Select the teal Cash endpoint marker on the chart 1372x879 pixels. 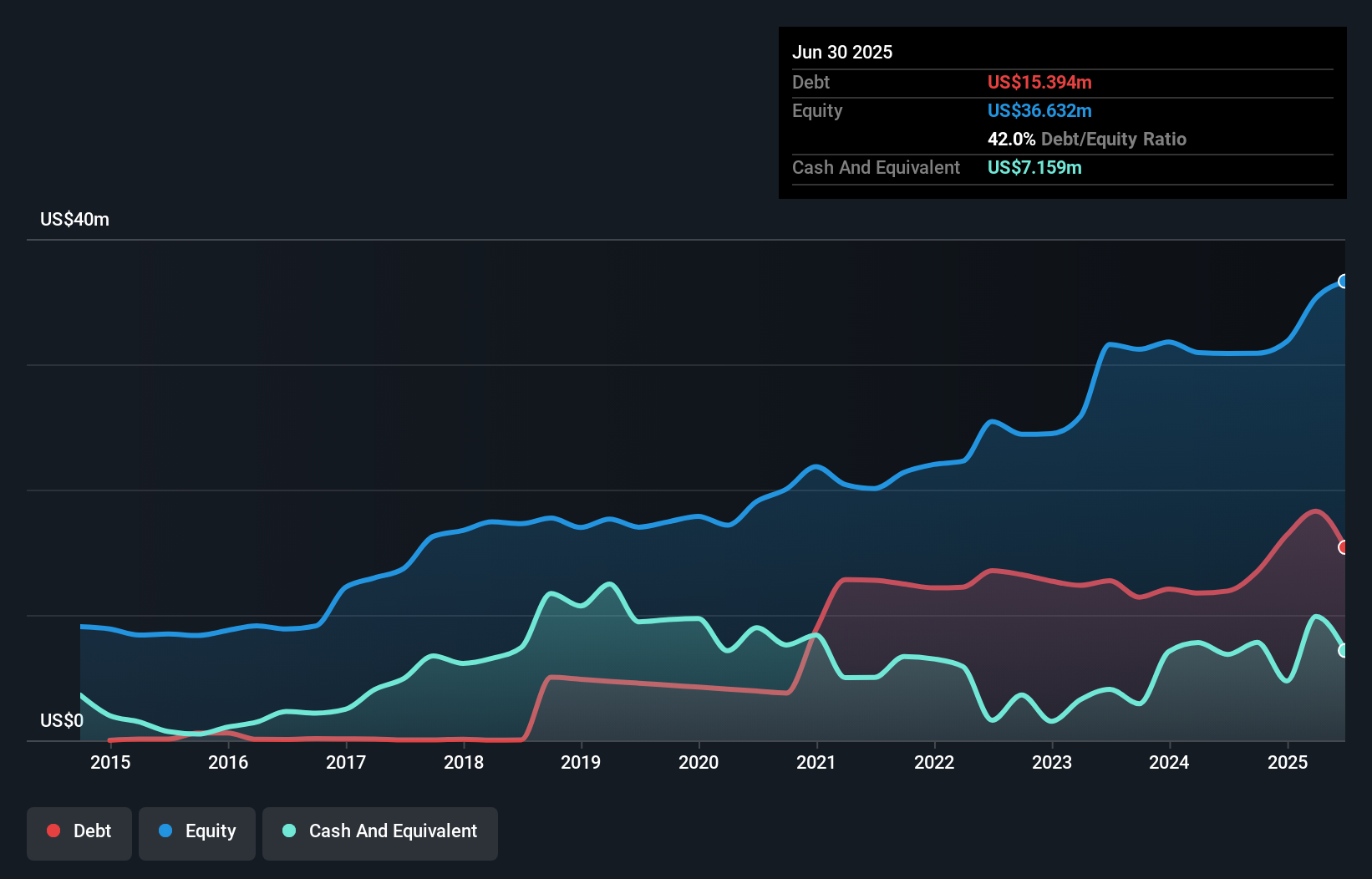tap(1344, 651)
